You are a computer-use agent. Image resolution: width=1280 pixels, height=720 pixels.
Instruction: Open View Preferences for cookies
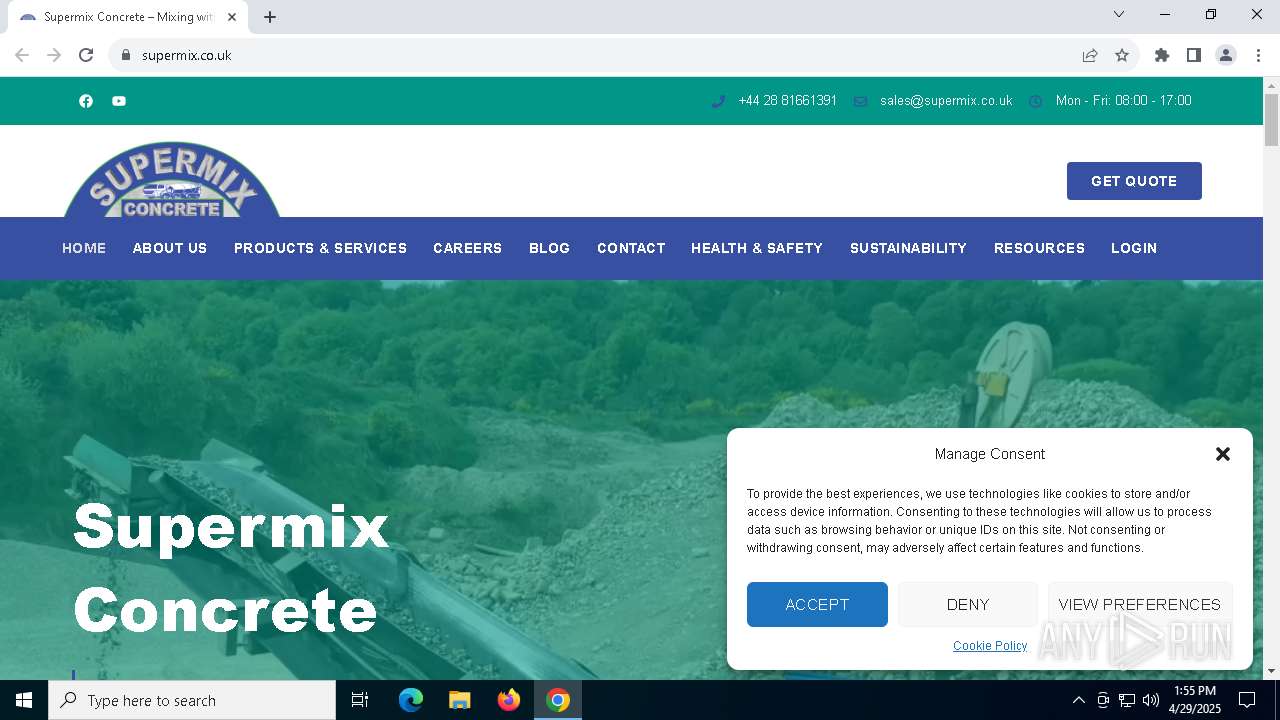tap(1140, 604)
